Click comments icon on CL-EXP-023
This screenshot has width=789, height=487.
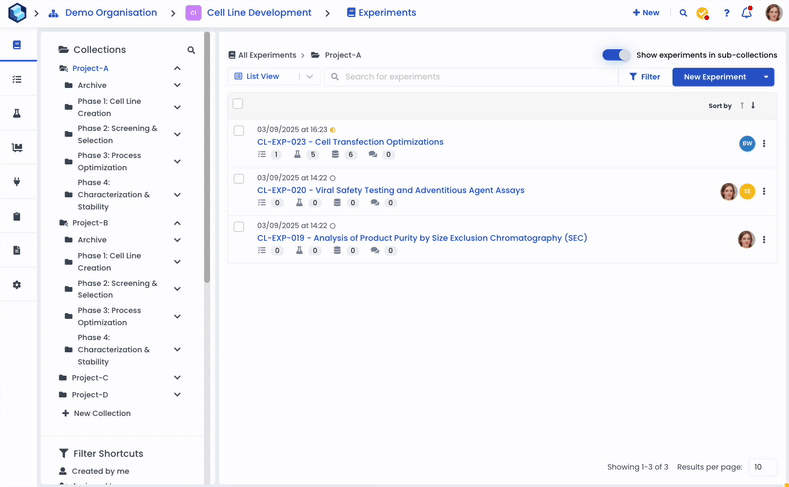(372, 154)
